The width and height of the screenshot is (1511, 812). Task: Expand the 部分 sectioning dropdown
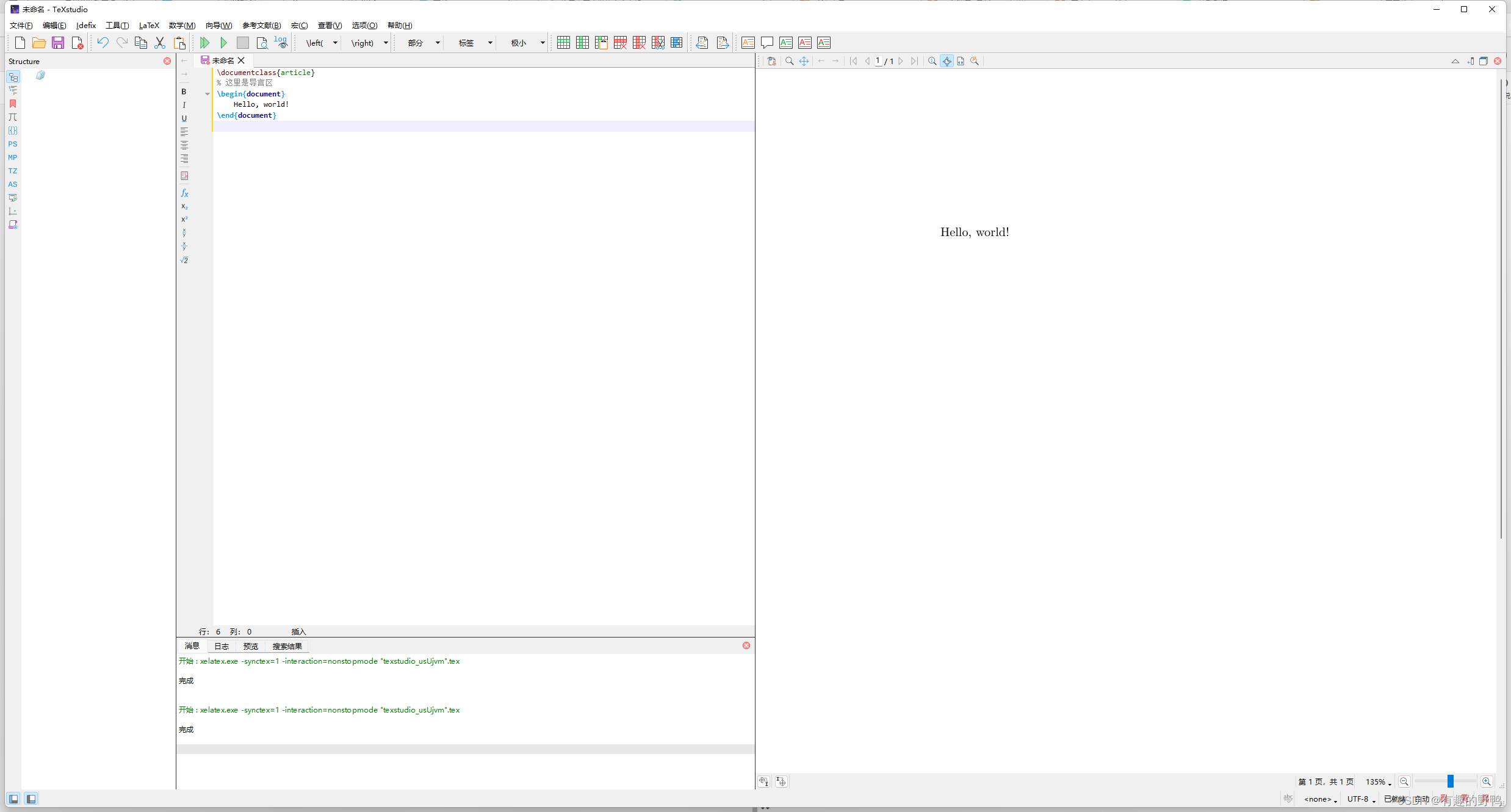[x=438, y=43]
